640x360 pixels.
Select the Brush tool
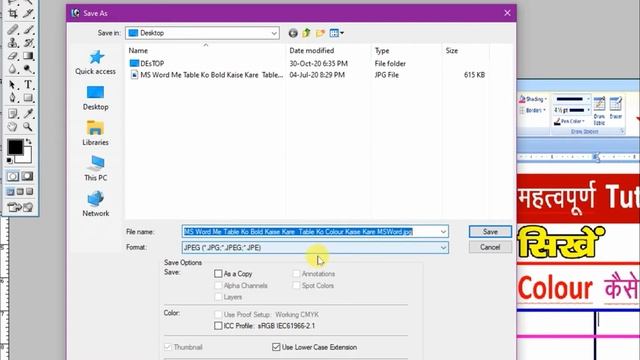28,29
